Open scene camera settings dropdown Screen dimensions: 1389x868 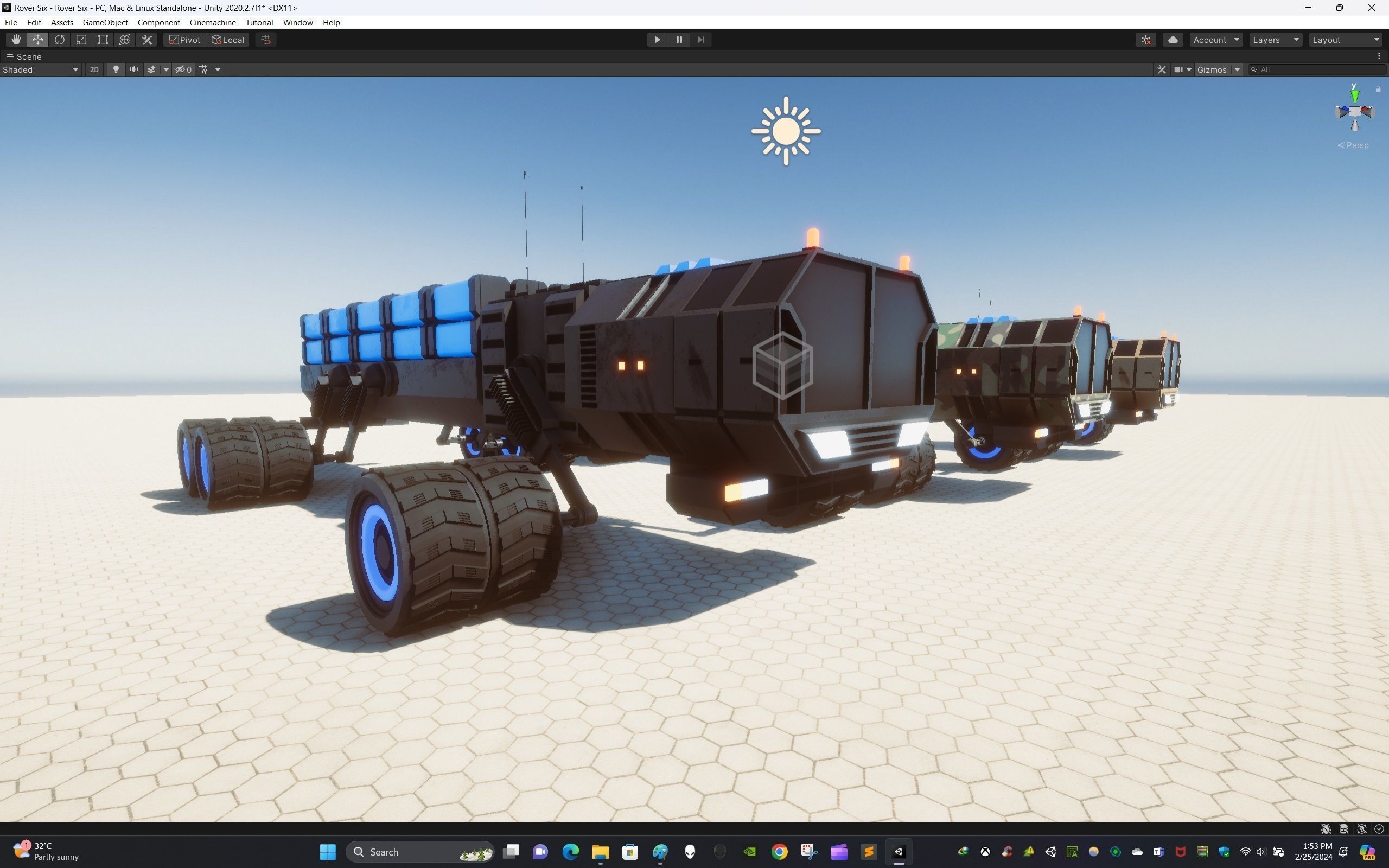click(1182, 69)
